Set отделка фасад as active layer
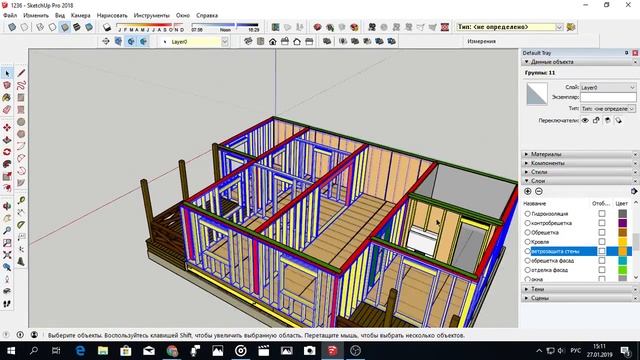Viewport: 640px width, 360px height. (527, 270)
